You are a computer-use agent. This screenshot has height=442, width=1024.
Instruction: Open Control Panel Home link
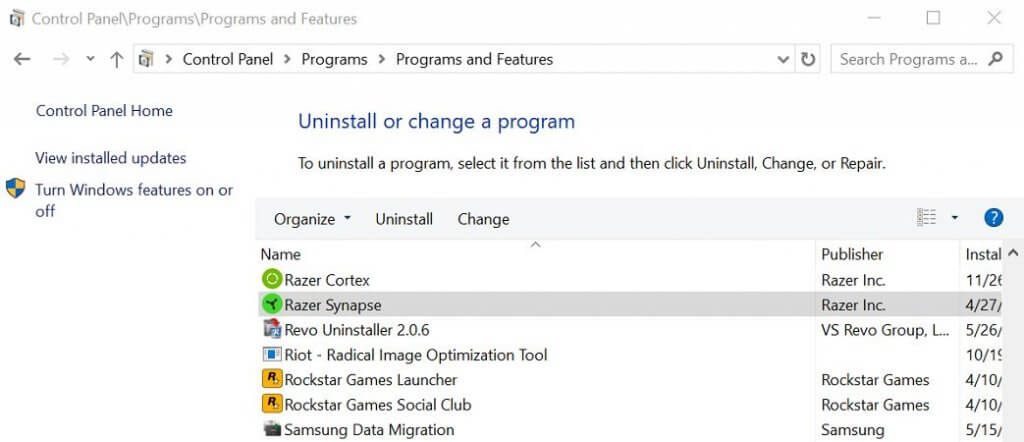[104, 111]
